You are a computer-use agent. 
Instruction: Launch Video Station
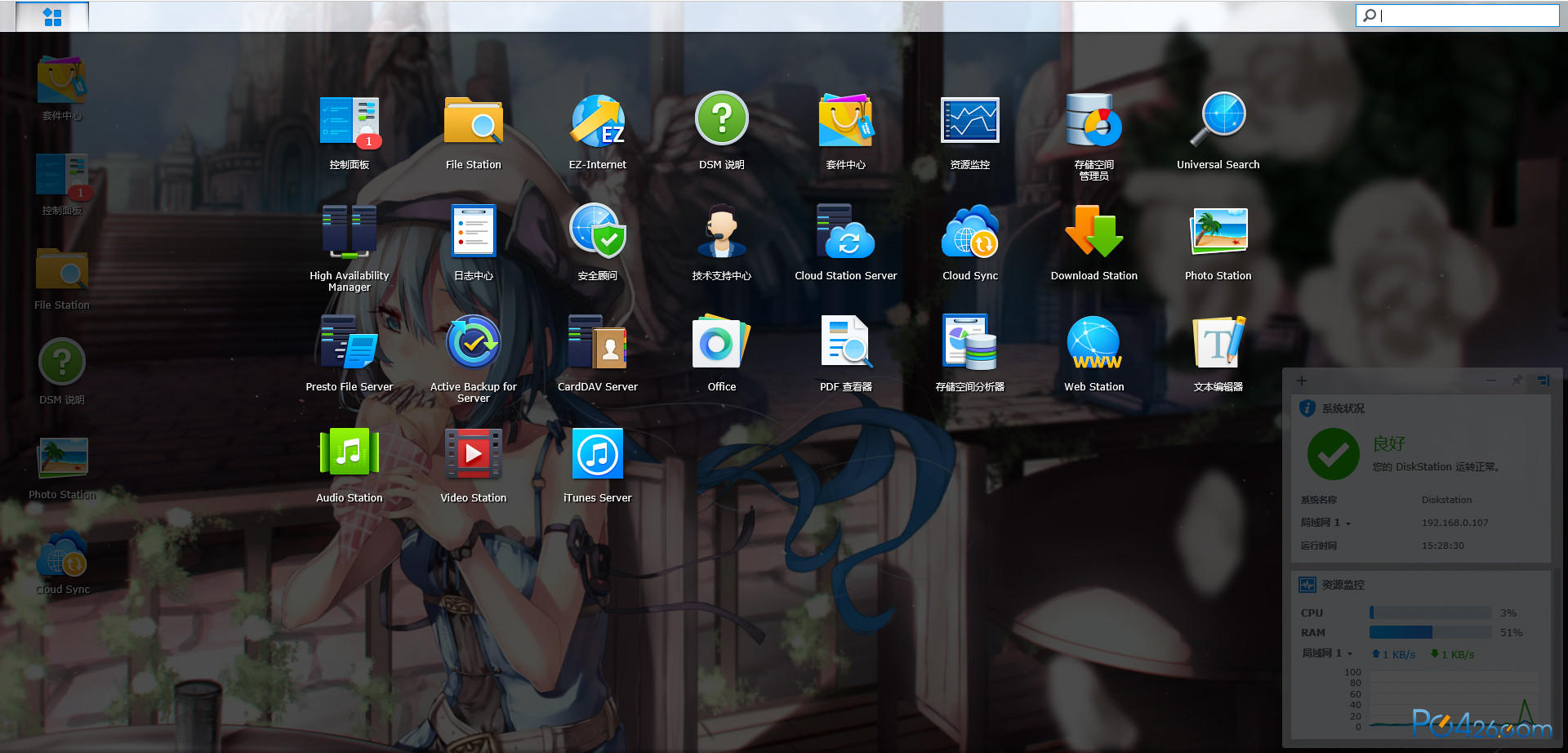pyautogui.click(x=474, y=454)
